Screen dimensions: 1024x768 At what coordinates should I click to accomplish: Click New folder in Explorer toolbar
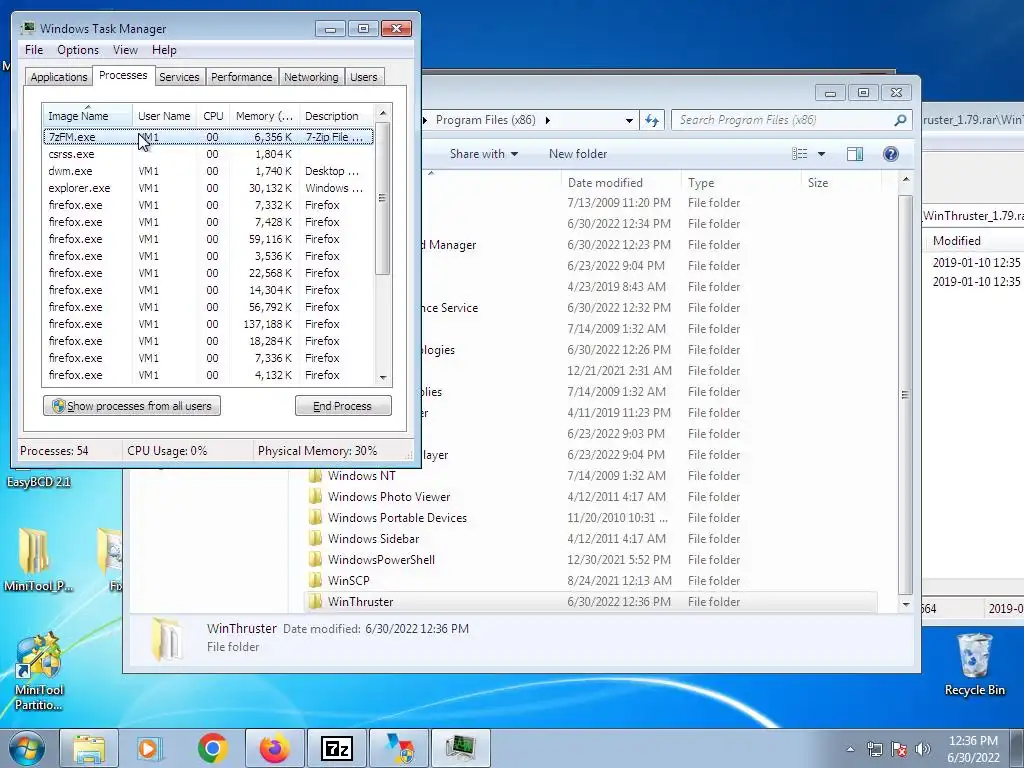point(578,154)
